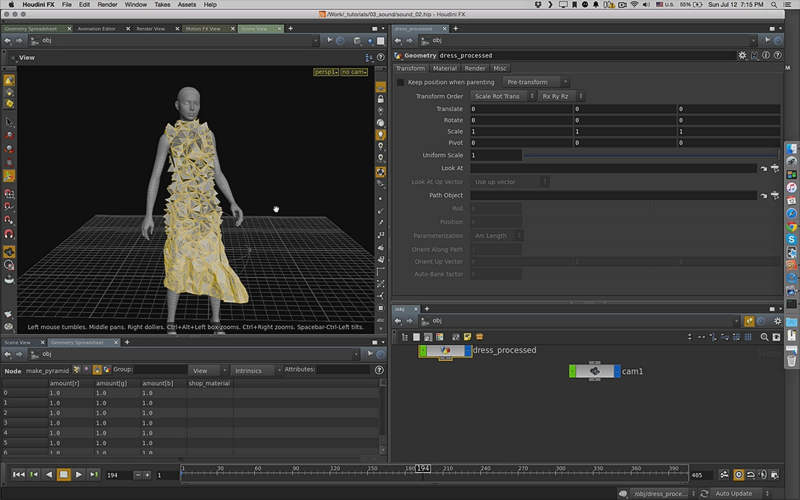Click the cam1 node icon
This screenshot has height=500, width=800.
click(x=595, y=371)
